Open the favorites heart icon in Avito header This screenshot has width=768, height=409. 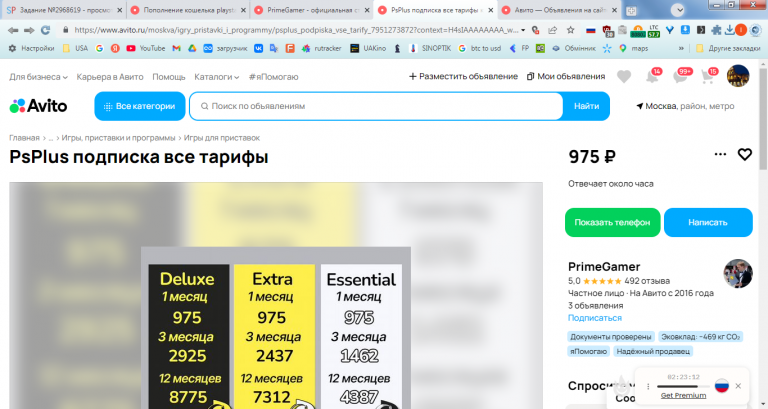pos(624,76)
